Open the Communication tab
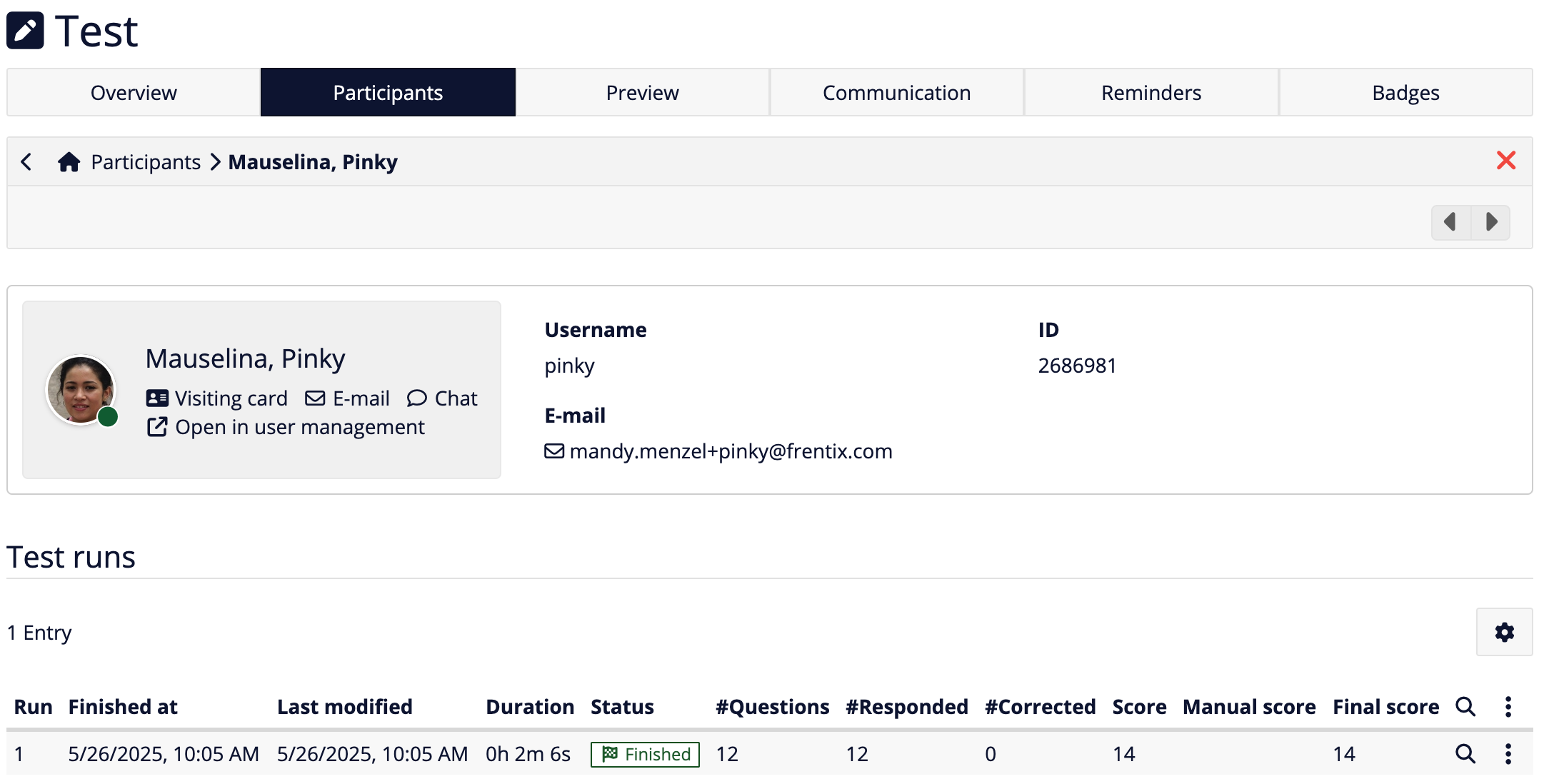 [897, 92]
